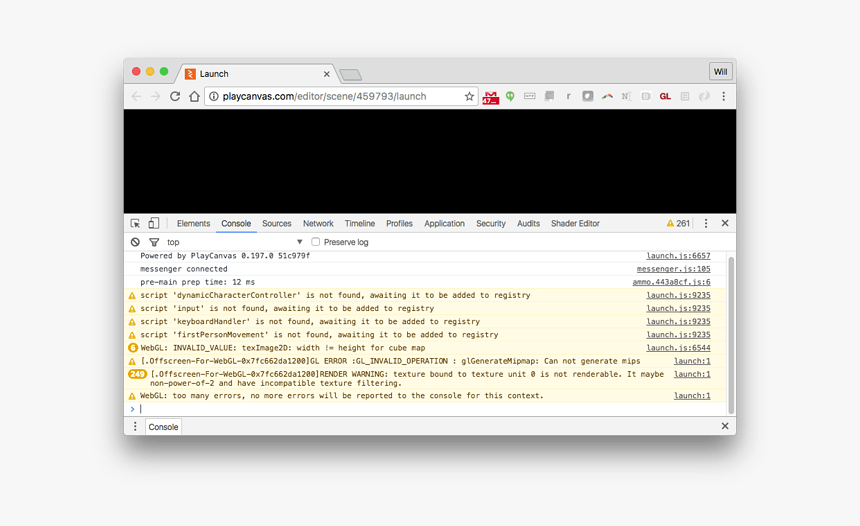Image resolution: width=860 pixels, height=526 pixels.
Task: Bookmark this page with the star
Action: pos(469,97)
